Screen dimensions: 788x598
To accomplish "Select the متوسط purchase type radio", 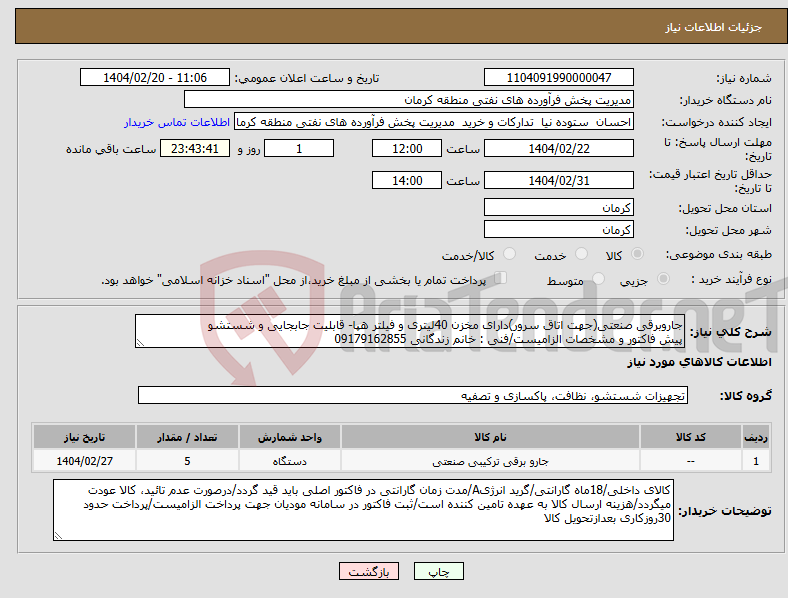I will (598, 279).
